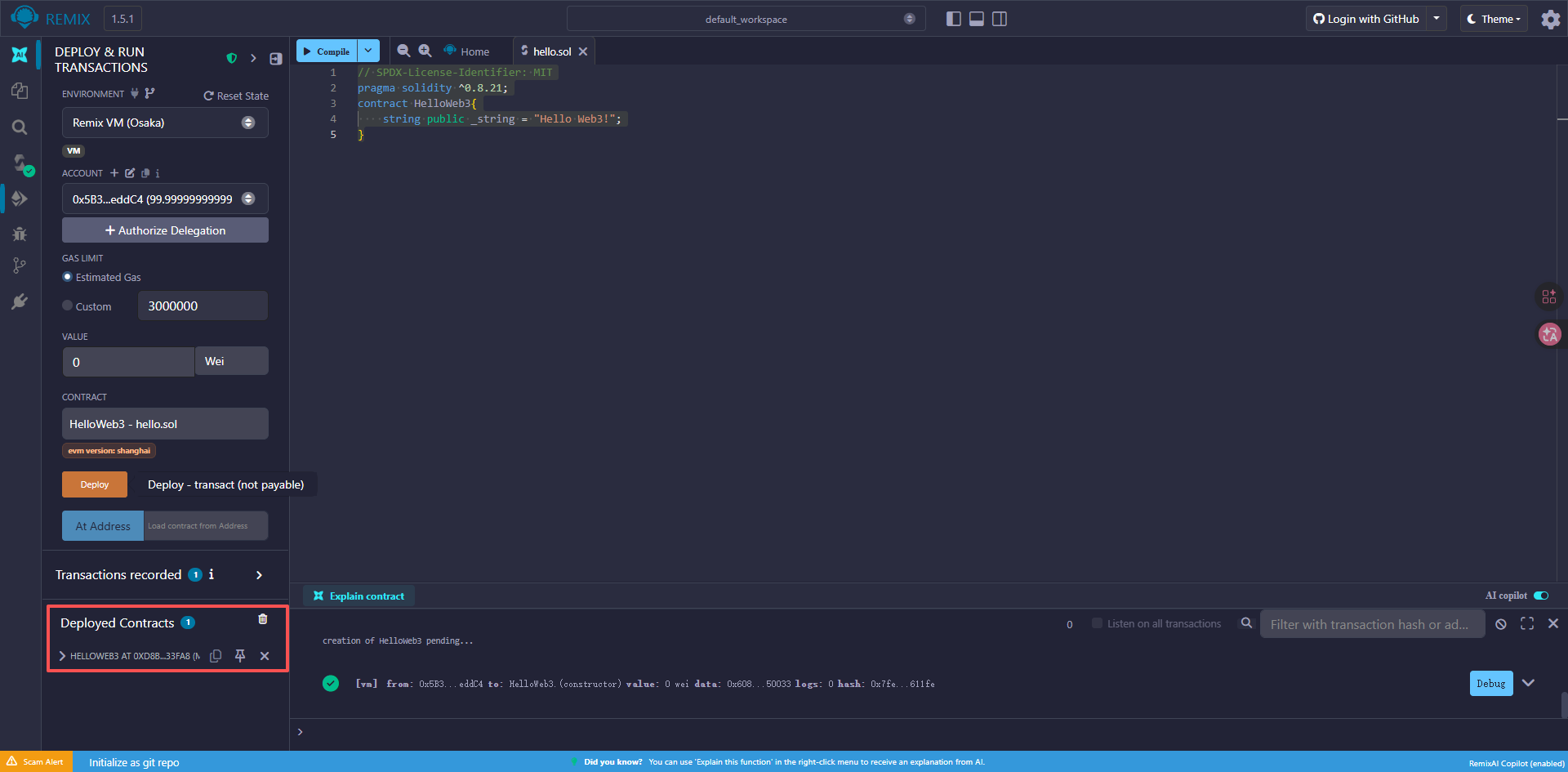Screen dimensions: 1568x772
Task: Copy the HELLOWEB3 deployed contract address
Action: (x=216, y=656)
